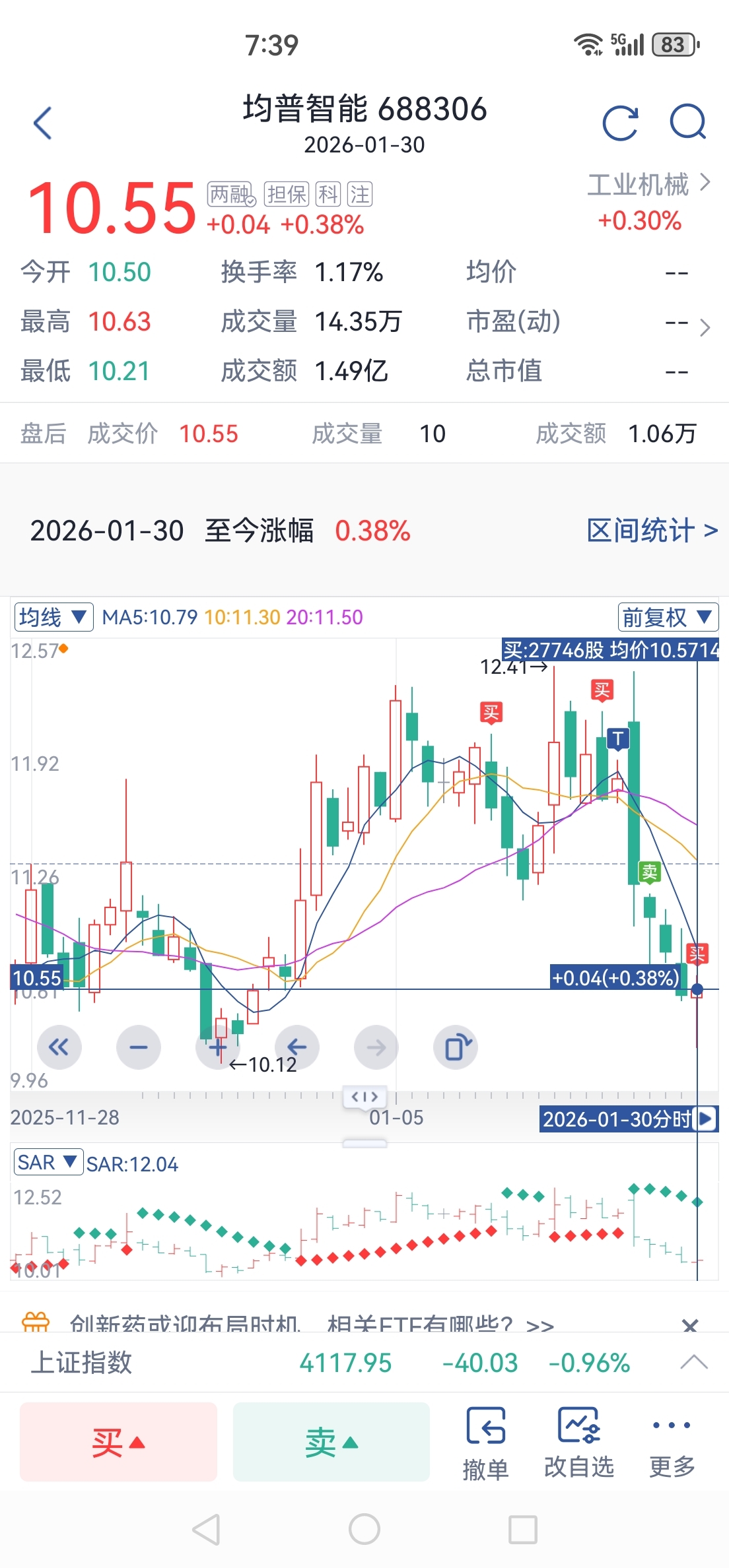The image size is (729, 1568).
Task: Refresh the stock quote data
Action: point(621,123)
